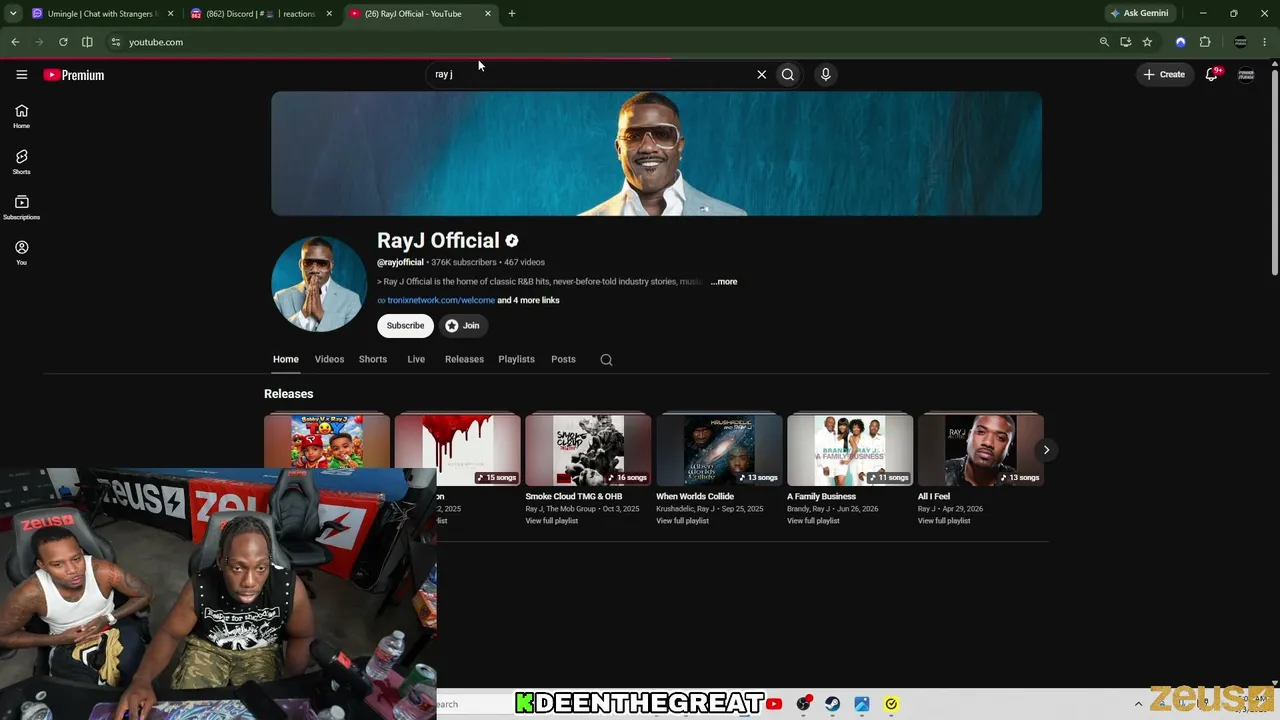This screenshot has width=1280, height=720.
Task: Open the You page in sidebar
Action: coord(21,253)
